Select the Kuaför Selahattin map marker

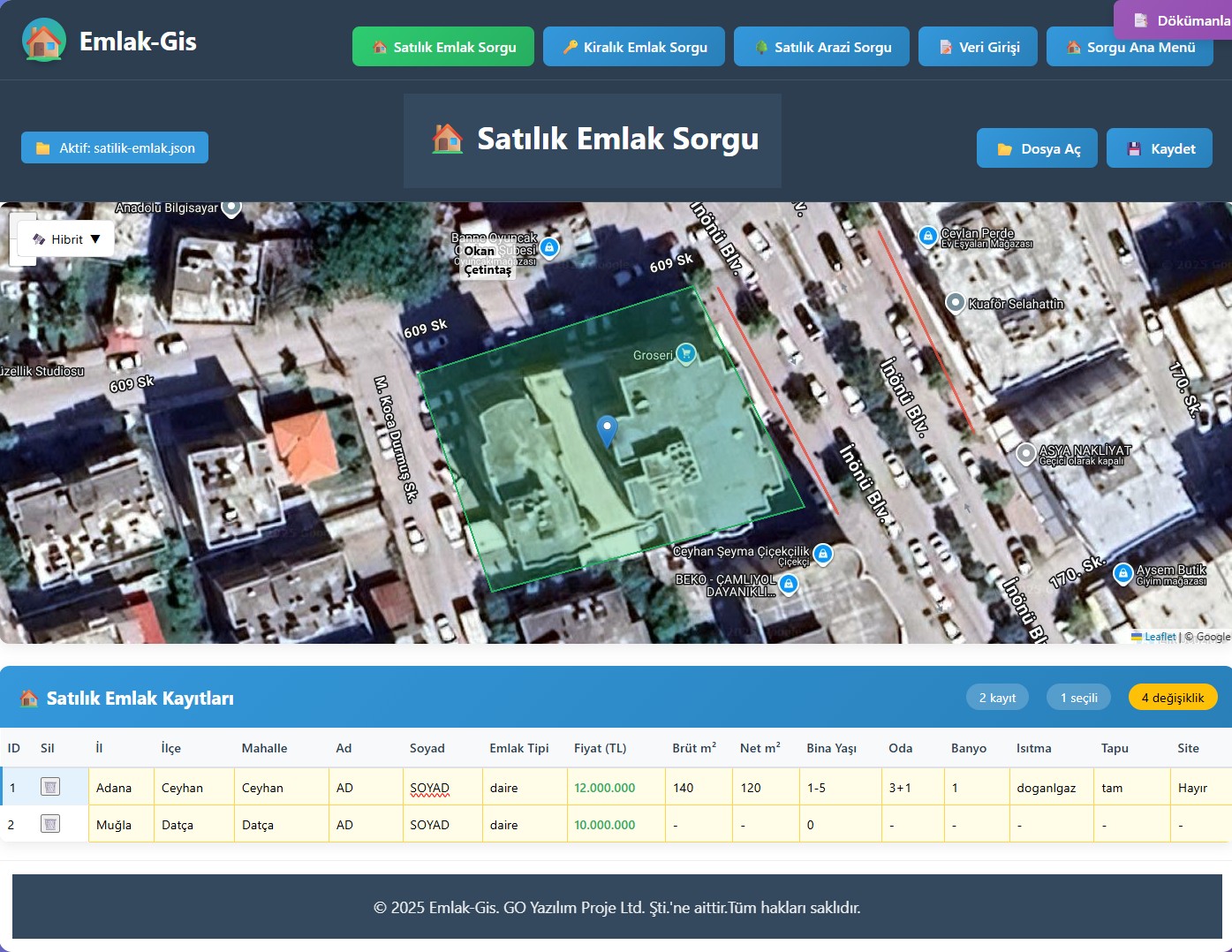click(x=955, y=303)
